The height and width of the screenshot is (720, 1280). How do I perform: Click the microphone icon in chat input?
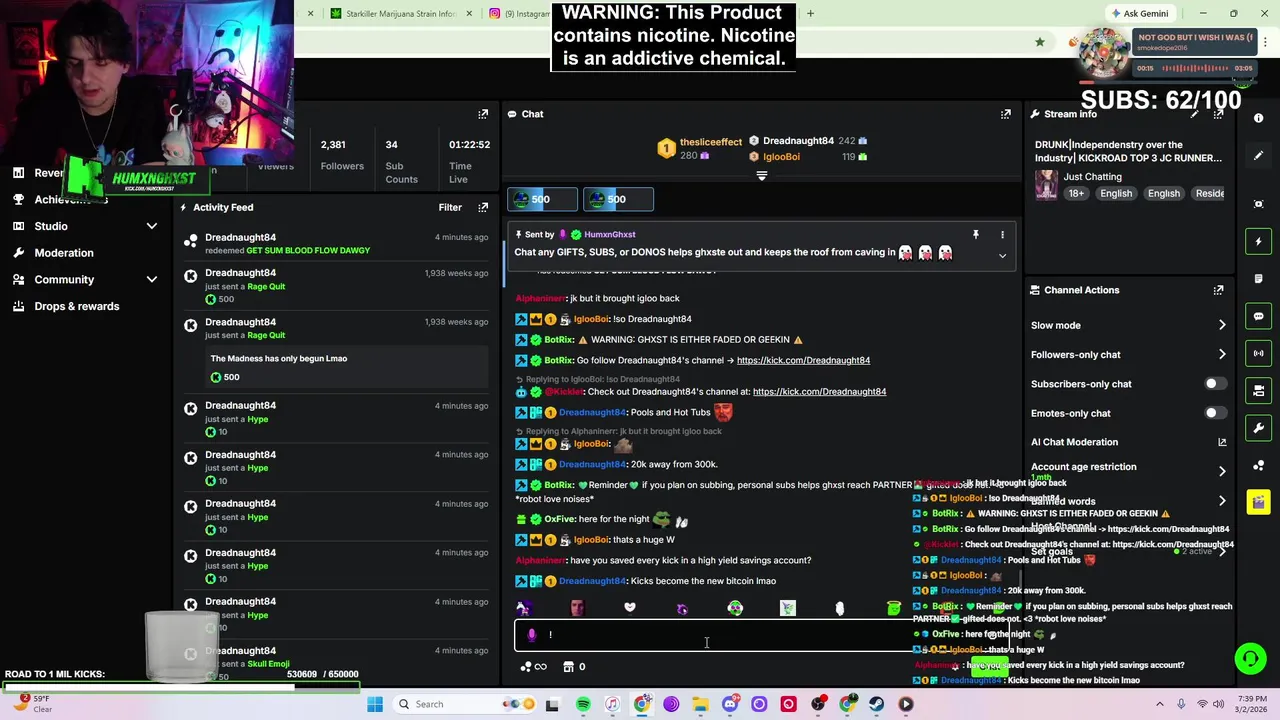[x=532, y=635]
